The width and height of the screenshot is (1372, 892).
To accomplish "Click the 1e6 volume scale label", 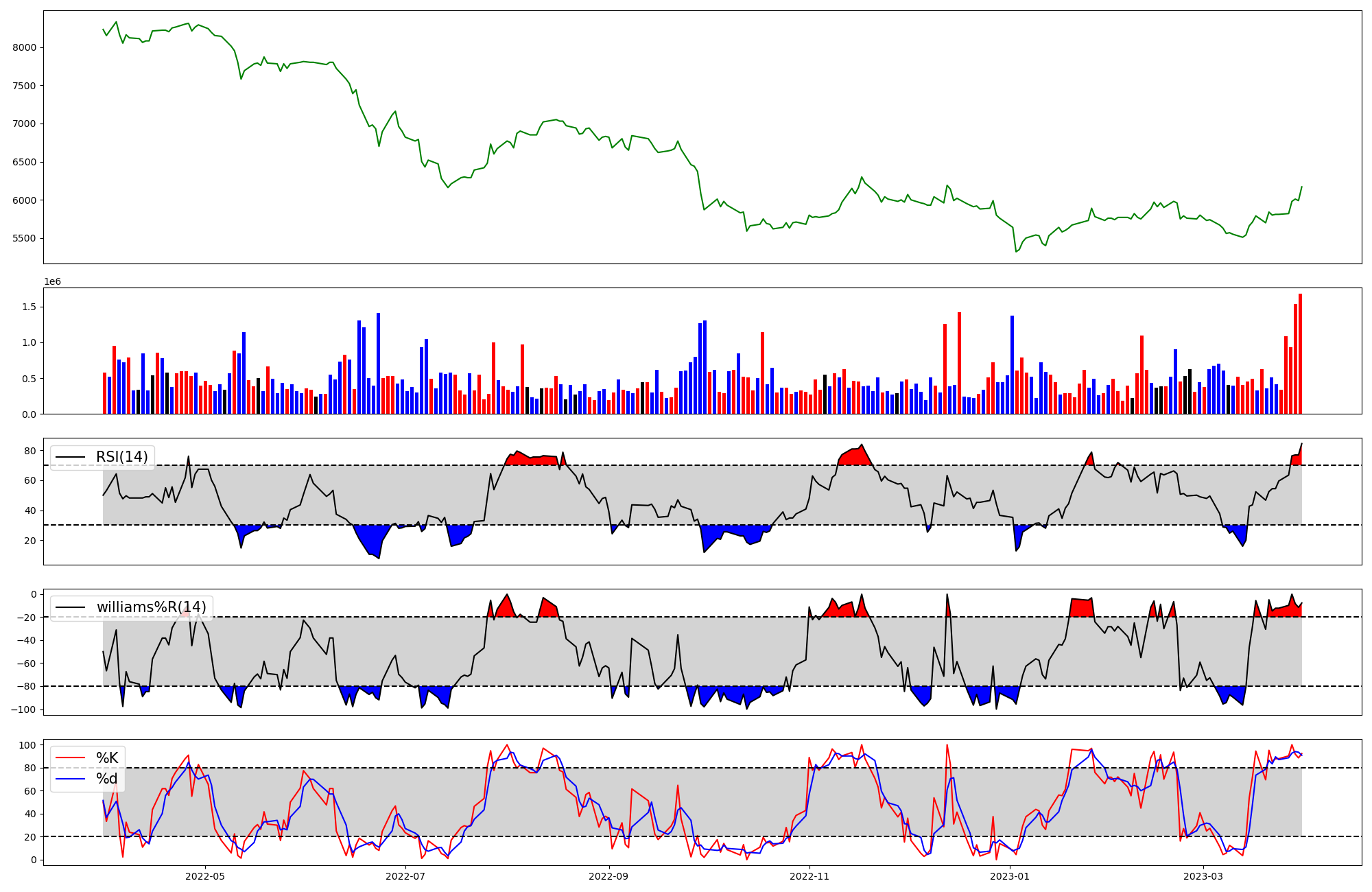I will pos(53,281).
